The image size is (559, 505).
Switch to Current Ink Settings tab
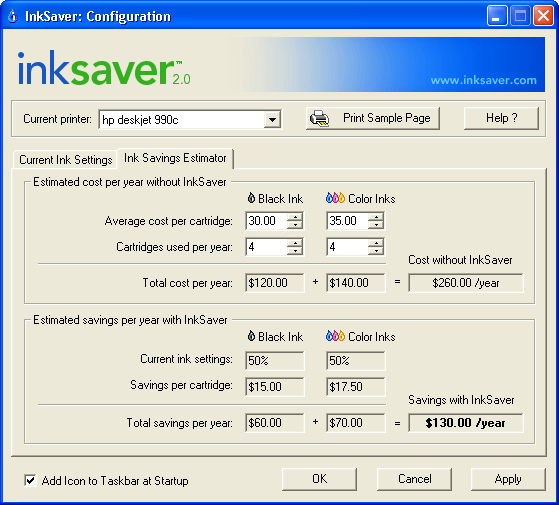66,160
